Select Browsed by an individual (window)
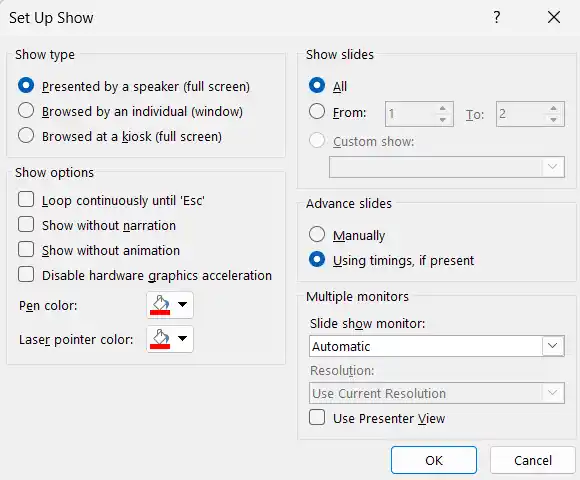The image size is (580, 480). pyautogui.click(x=26, y=111)
